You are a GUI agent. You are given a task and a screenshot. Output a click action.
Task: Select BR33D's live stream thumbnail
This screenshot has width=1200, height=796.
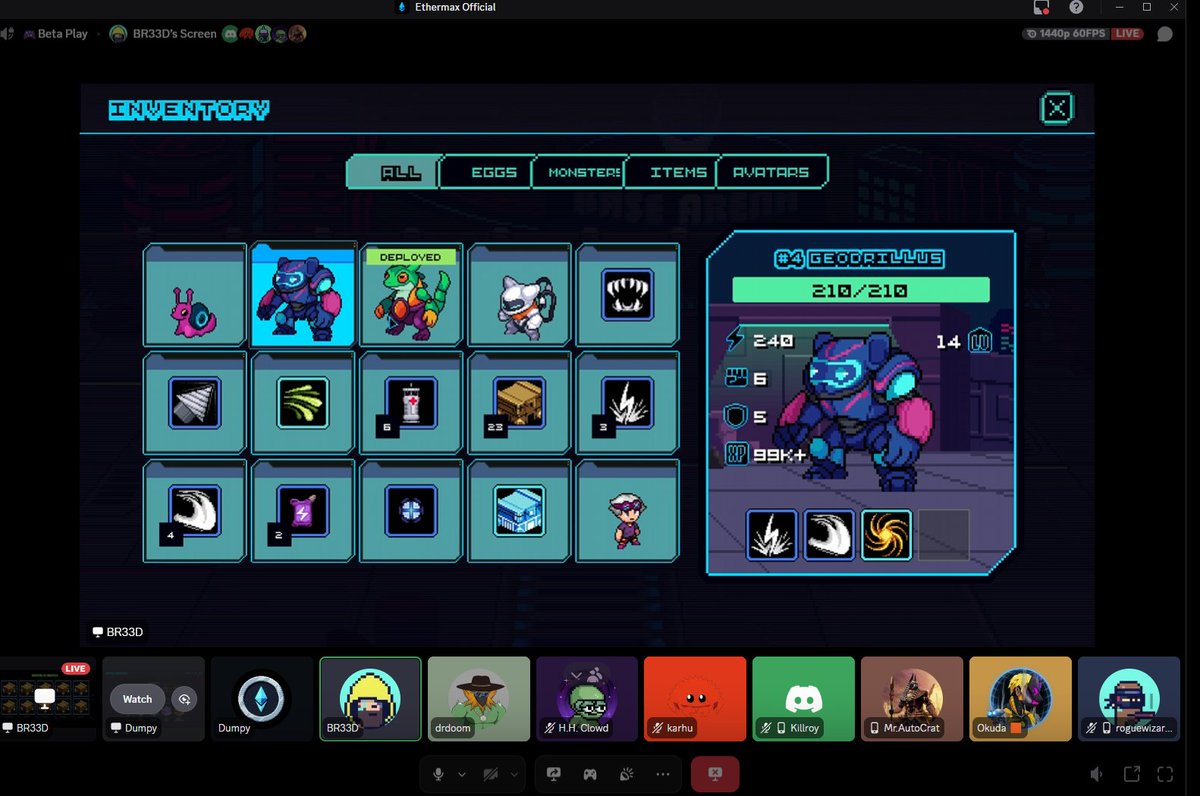click(x=47, y=698)
